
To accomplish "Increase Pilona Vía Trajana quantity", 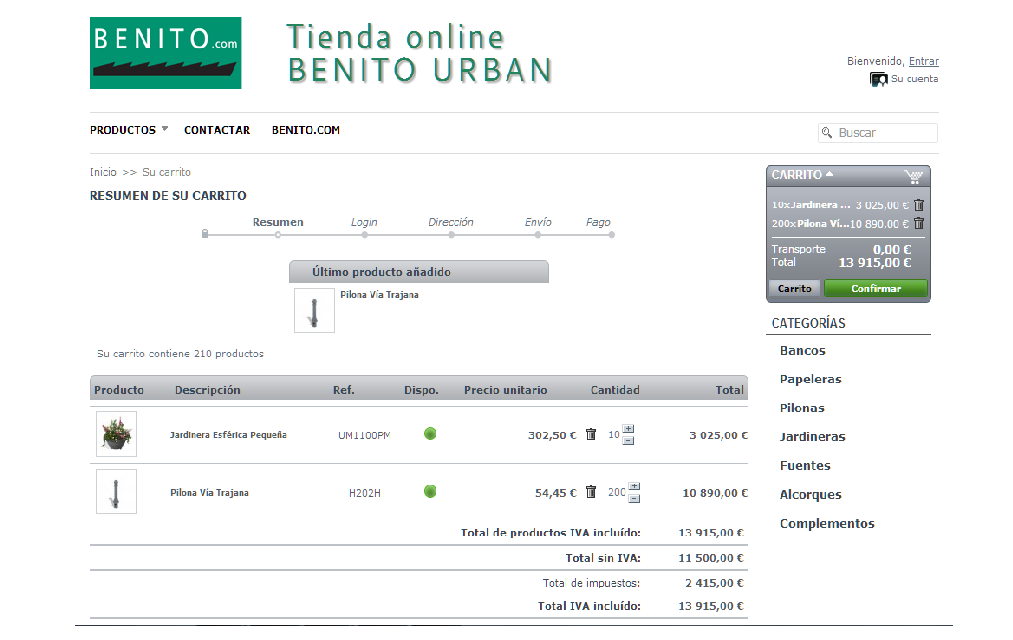I will [634, 486].
